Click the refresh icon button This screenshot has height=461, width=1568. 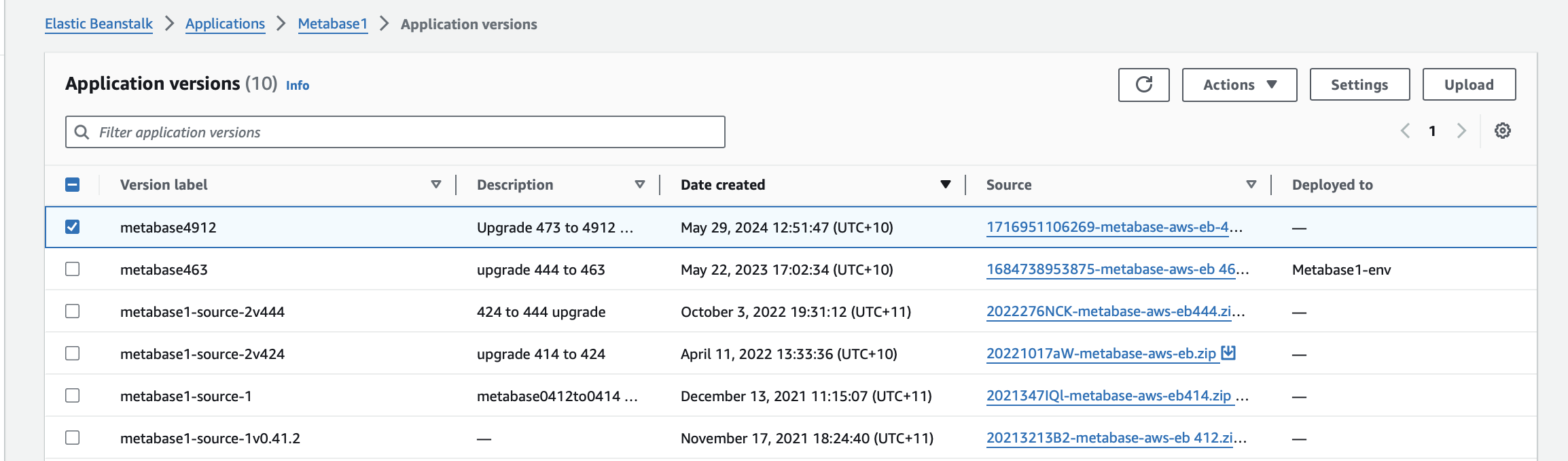pos(1143,85)
